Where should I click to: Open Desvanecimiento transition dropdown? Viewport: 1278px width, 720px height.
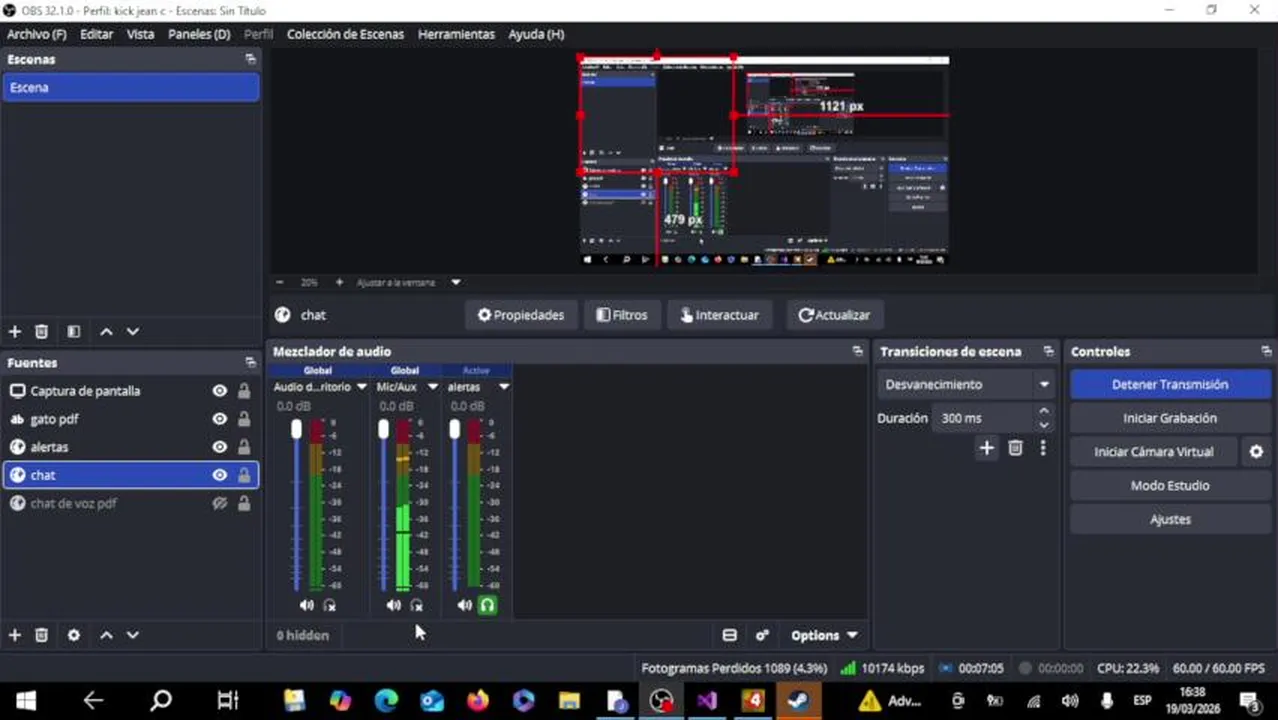pos(966,384)
